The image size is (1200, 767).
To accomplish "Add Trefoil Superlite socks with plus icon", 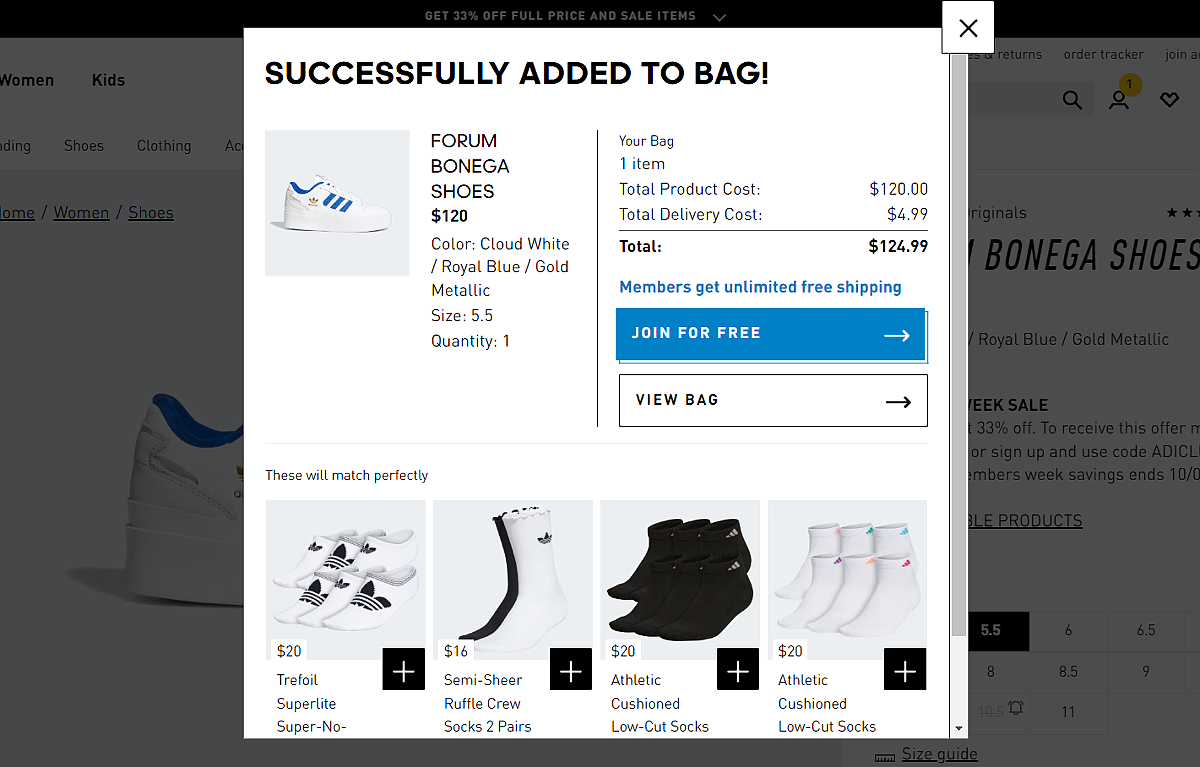I will [403, 670].
